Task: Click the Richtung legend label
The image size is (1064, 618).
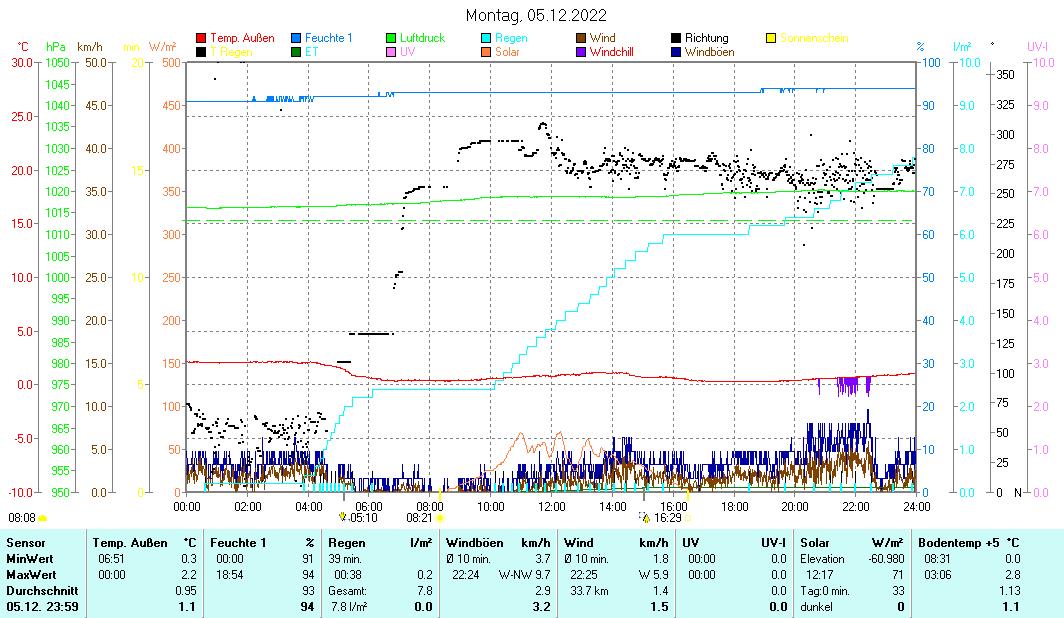Action: pyautogui.click(x=706, y=38)
